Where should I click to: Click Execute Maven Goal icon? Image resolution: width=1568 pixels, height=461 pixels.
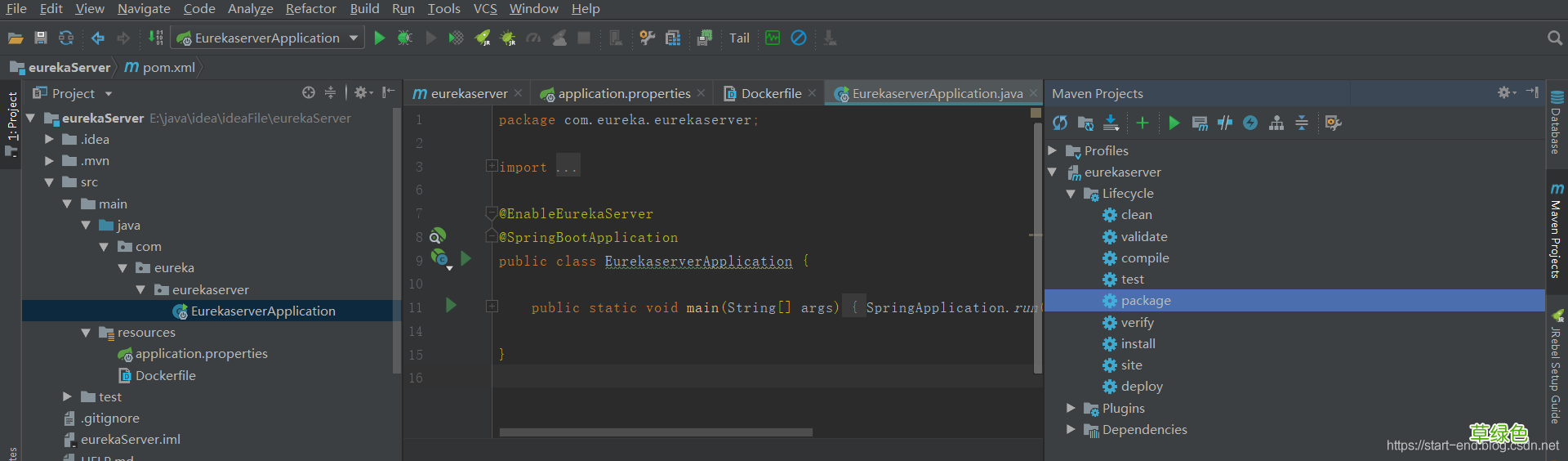point(1200,123)
